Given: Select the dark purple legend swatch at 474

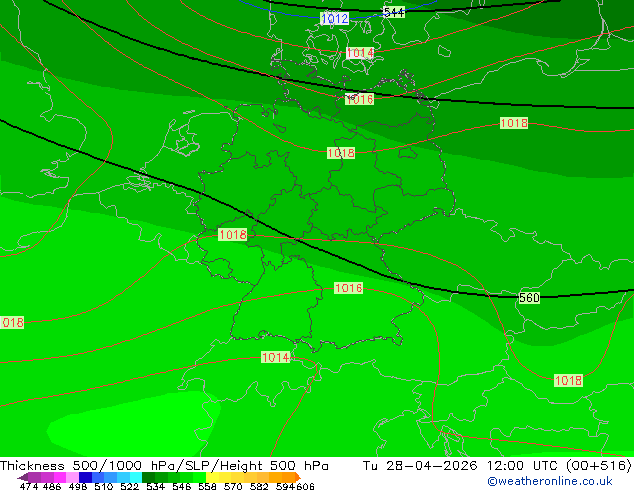Looking at the screenshot, I should 34,477.
